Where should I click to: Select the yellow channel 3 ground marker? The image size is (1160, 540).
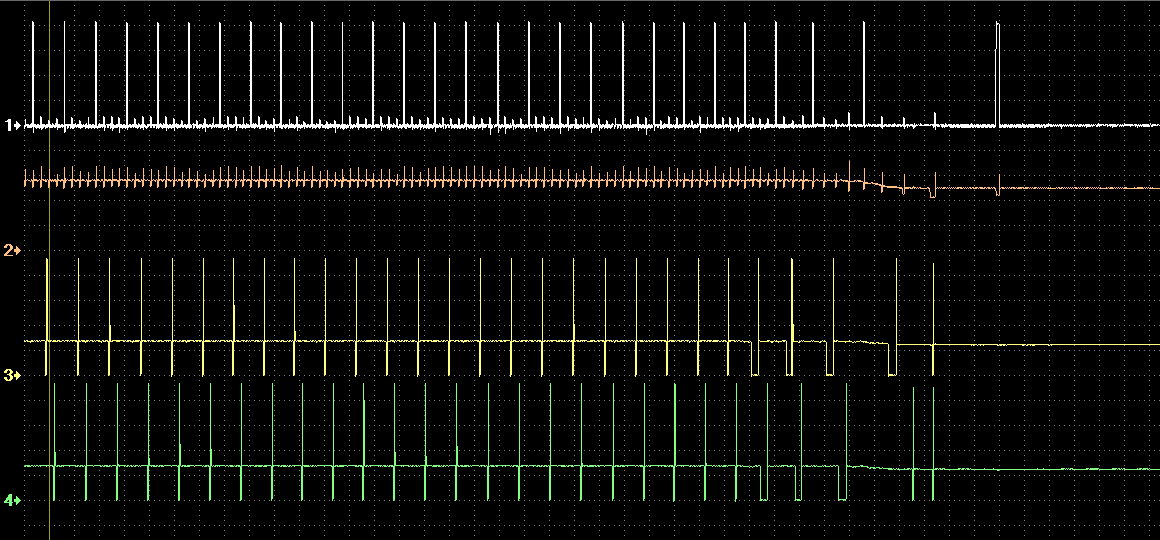[13, 375]
